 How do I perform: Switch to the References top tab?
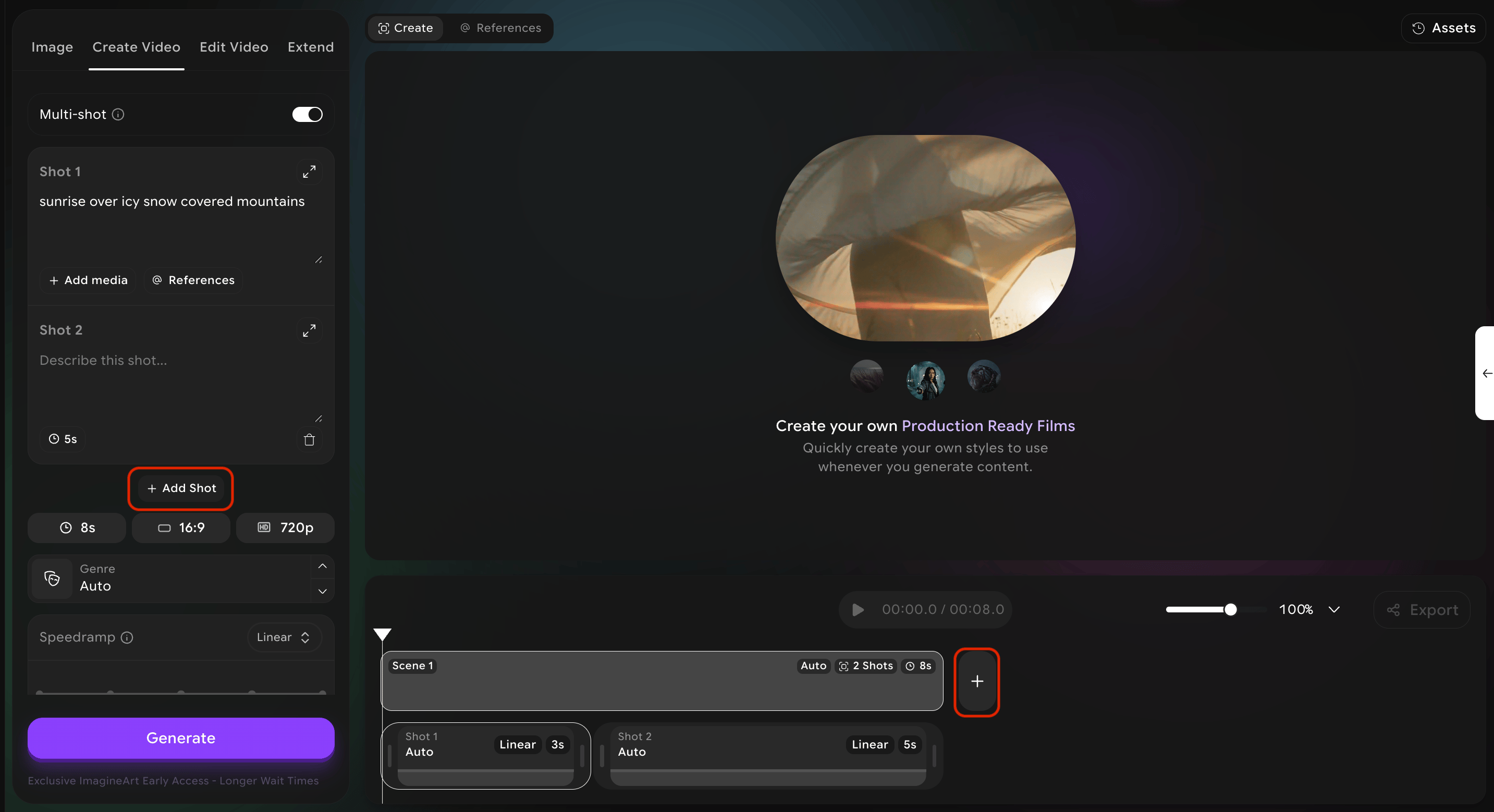pyautogui.click(x=500, y=28)
